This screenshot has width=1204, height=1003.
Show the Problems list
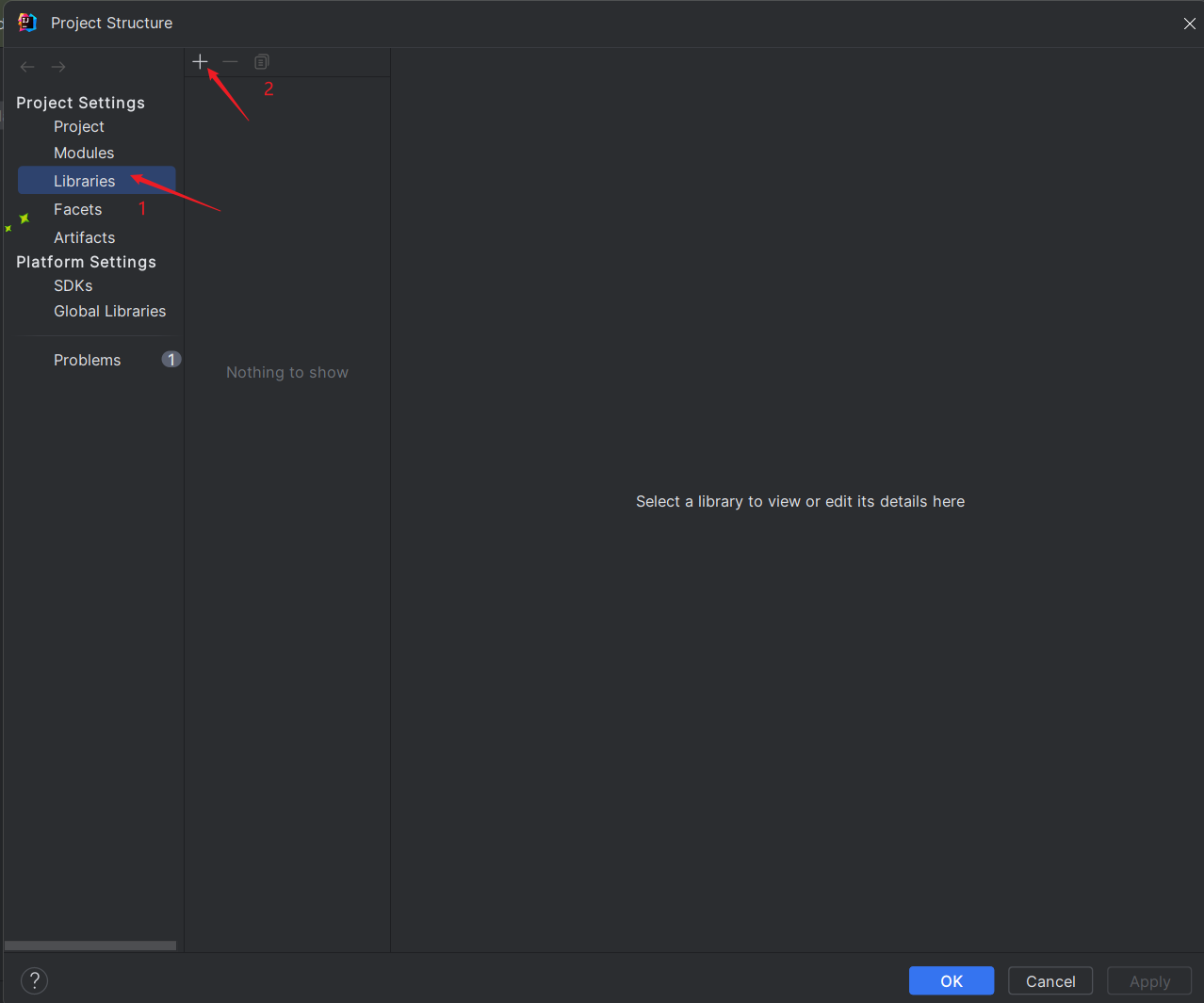click(87, 360)
